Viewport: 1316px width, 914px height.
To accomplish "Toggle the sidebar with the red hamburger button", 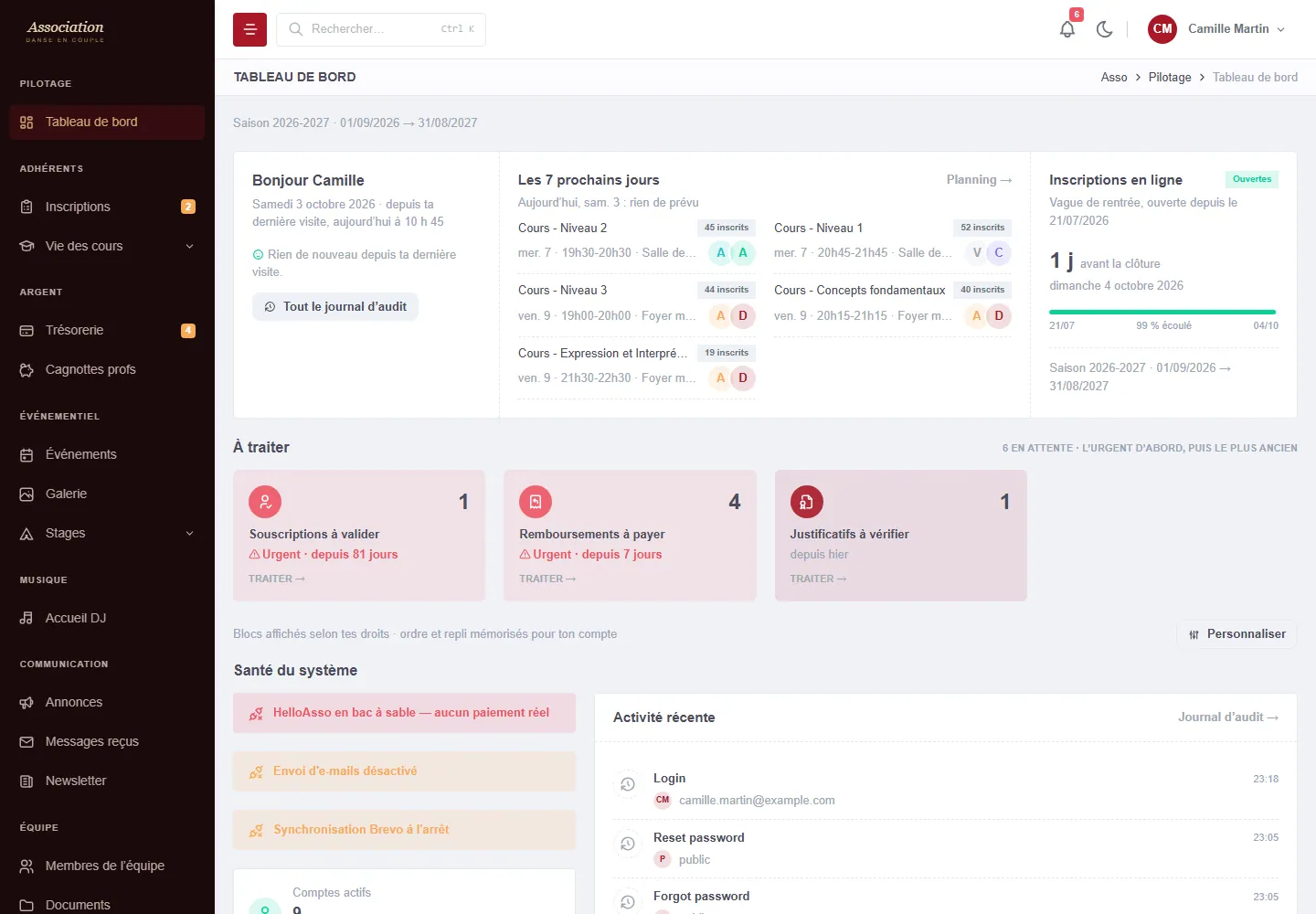I will pyautogui.click(x=249, y=29).
